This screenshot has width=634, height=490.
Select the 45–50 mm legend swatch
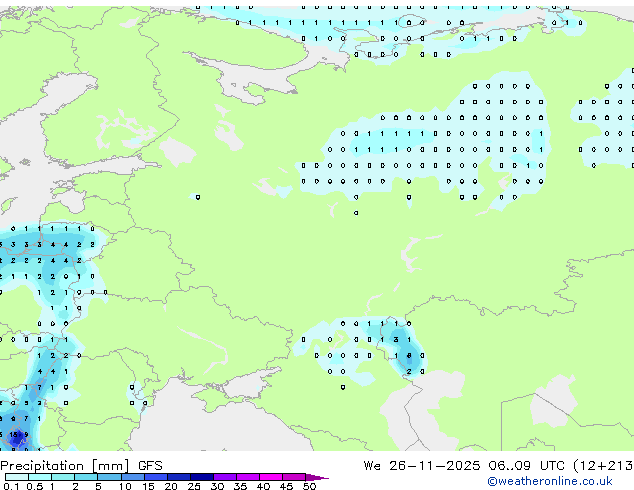pyautogui.click(x=294, y=477)
